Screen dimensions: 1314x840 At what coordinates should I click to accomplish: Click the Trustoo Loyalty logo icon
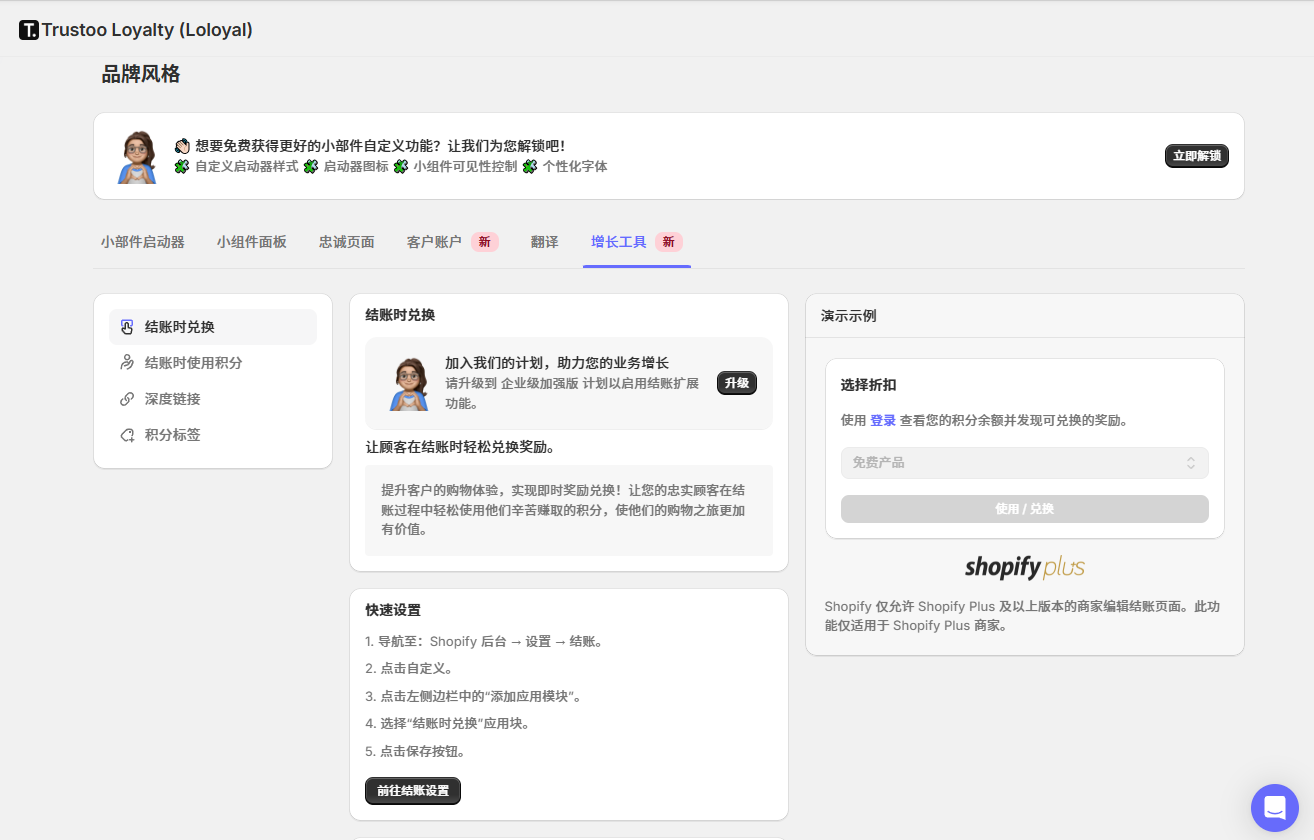29,30
